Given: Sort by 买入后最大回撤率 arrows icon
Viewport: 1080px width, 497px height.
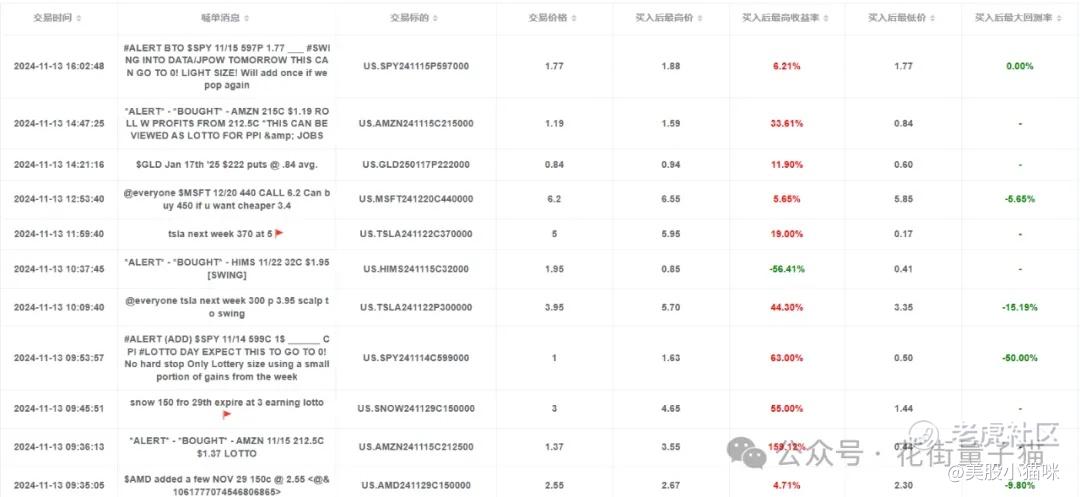Looking at the screenshot, I should [x=1059, y=19].
